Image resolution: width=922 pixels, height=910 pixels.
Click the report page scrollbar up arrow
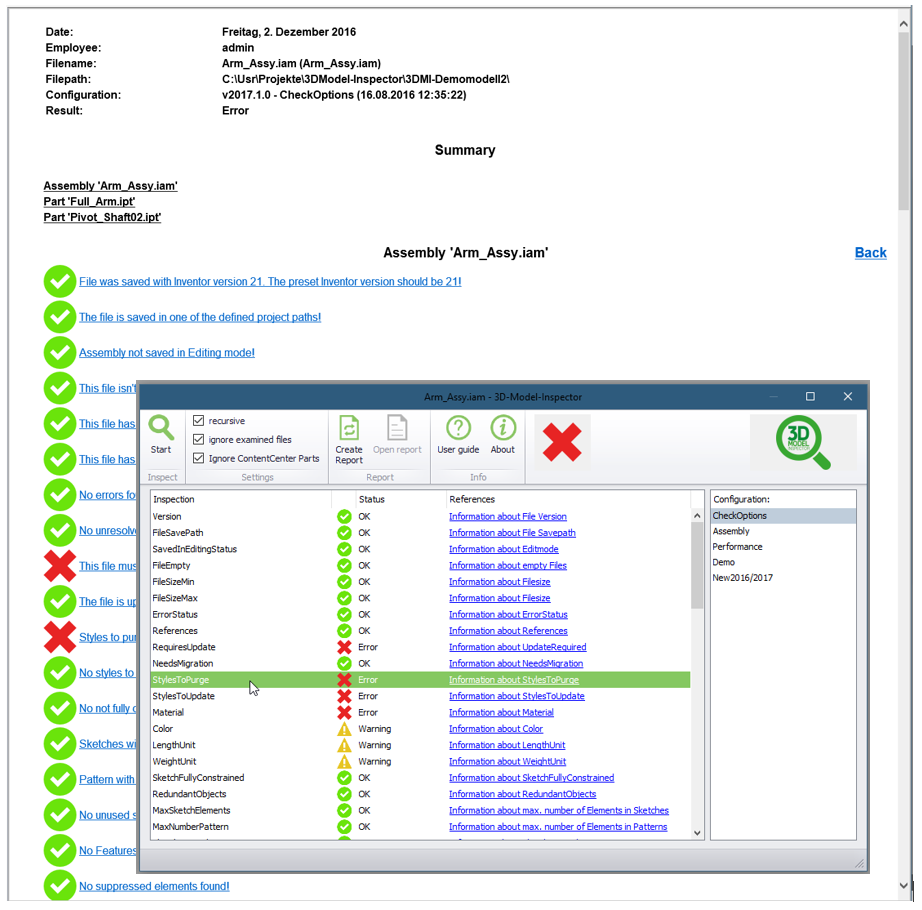pyautogui.click(x=904, y=24)
